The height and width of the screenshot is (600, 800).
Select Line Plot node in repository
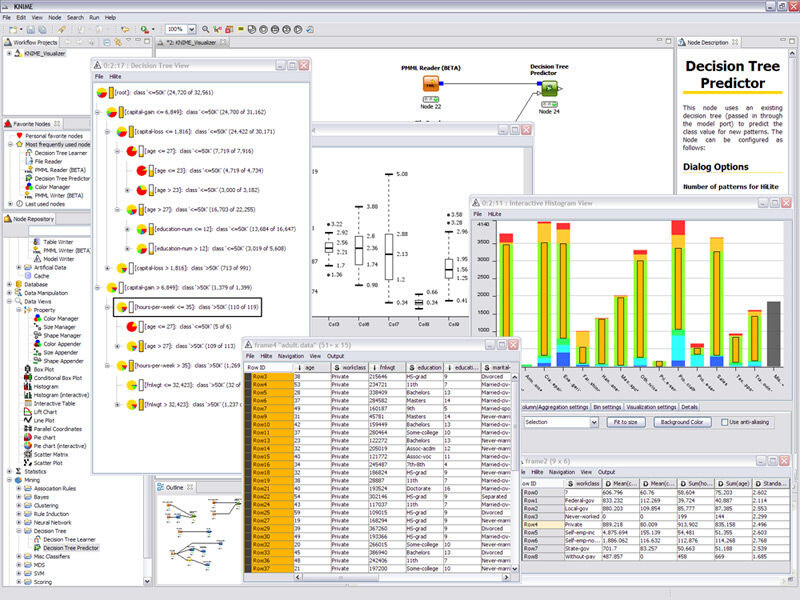[x=44, y=420]
